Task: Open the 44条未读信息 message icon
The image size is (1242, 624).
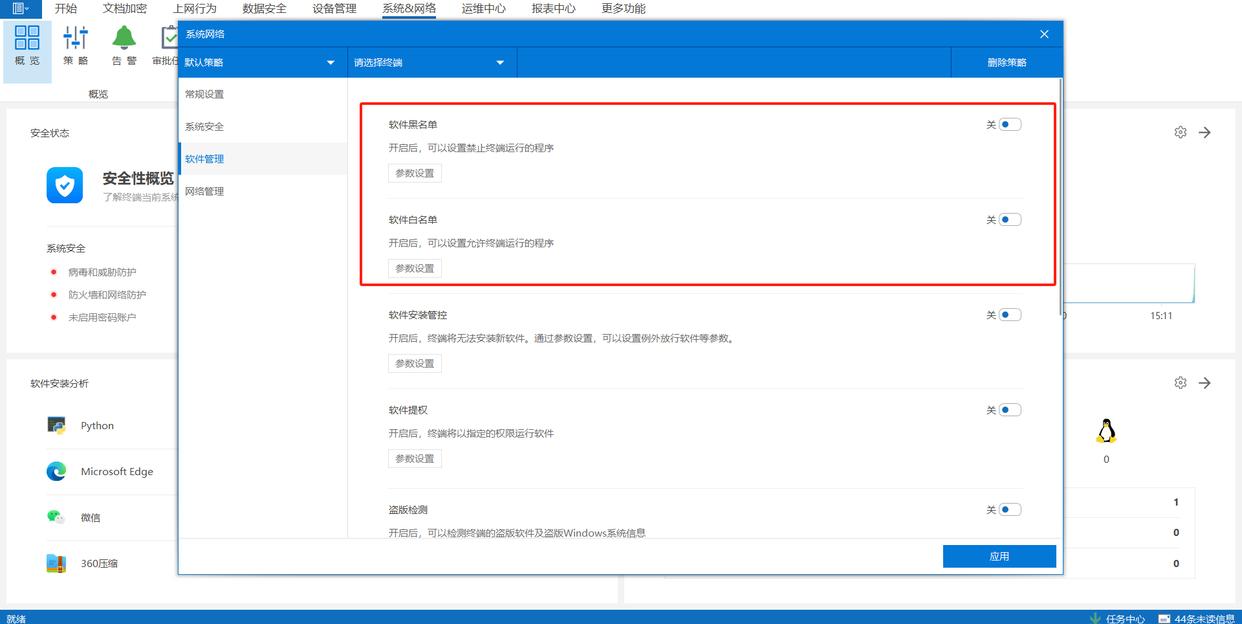Action: point(1165,618)
